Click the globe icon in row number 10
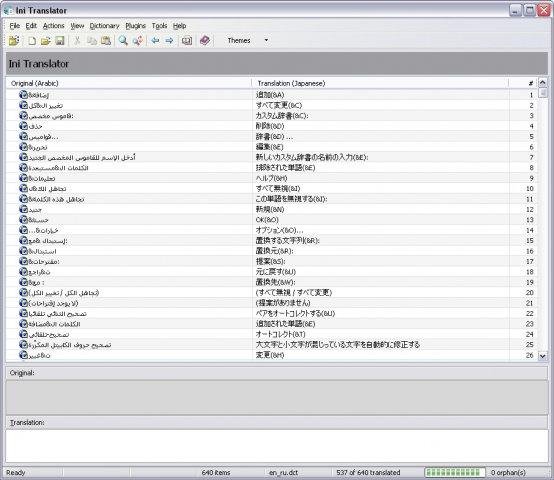 23,188
